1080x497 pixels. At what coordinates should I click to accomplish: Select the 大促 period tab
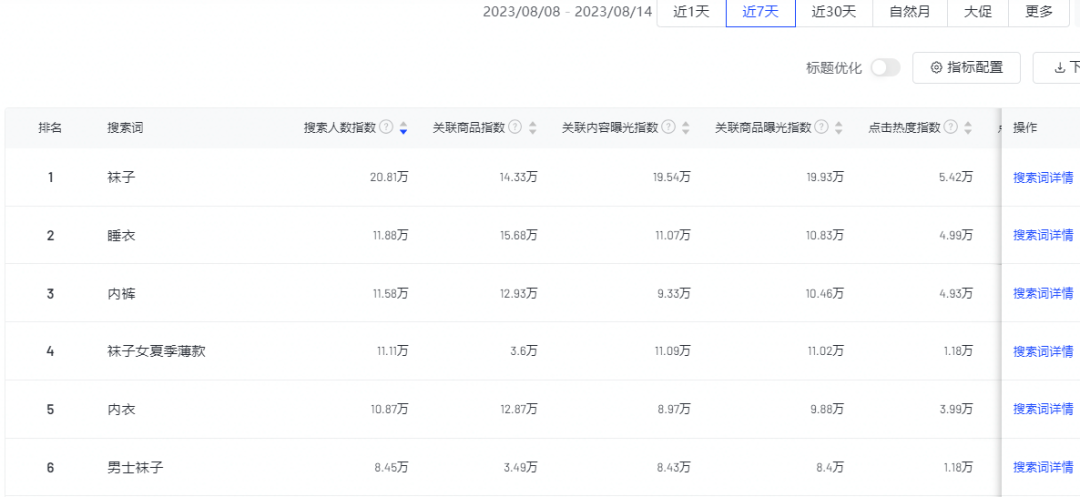pos(978,12)
